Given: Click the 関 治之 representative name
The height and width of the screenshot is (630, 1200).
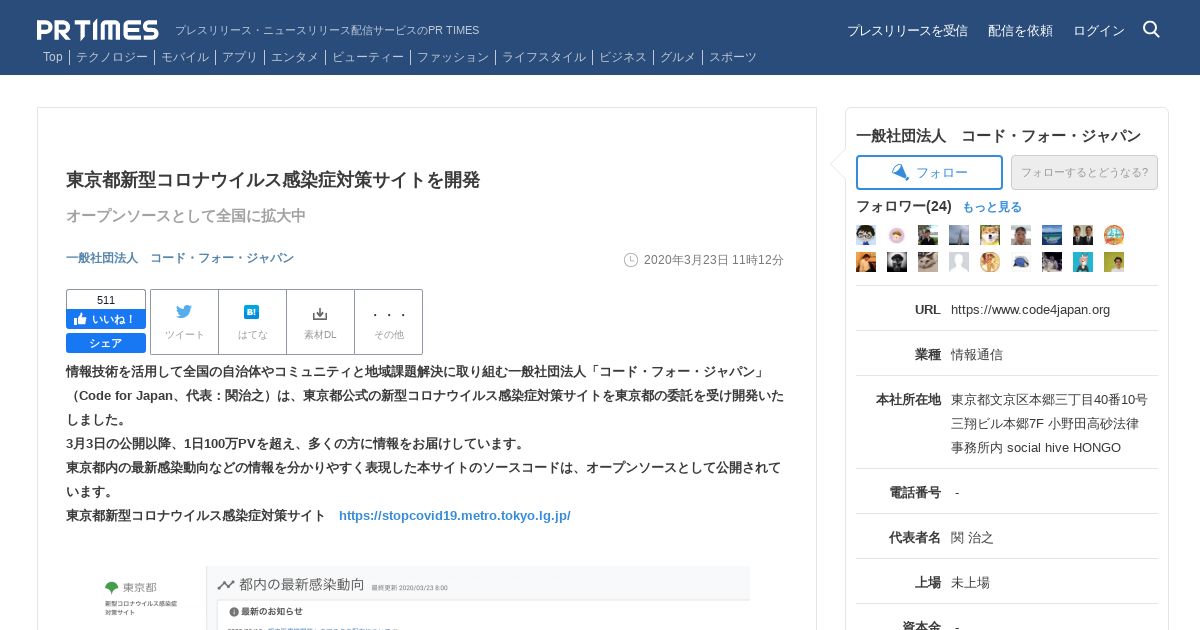Looking at the screenshot, I should point(972,538).
